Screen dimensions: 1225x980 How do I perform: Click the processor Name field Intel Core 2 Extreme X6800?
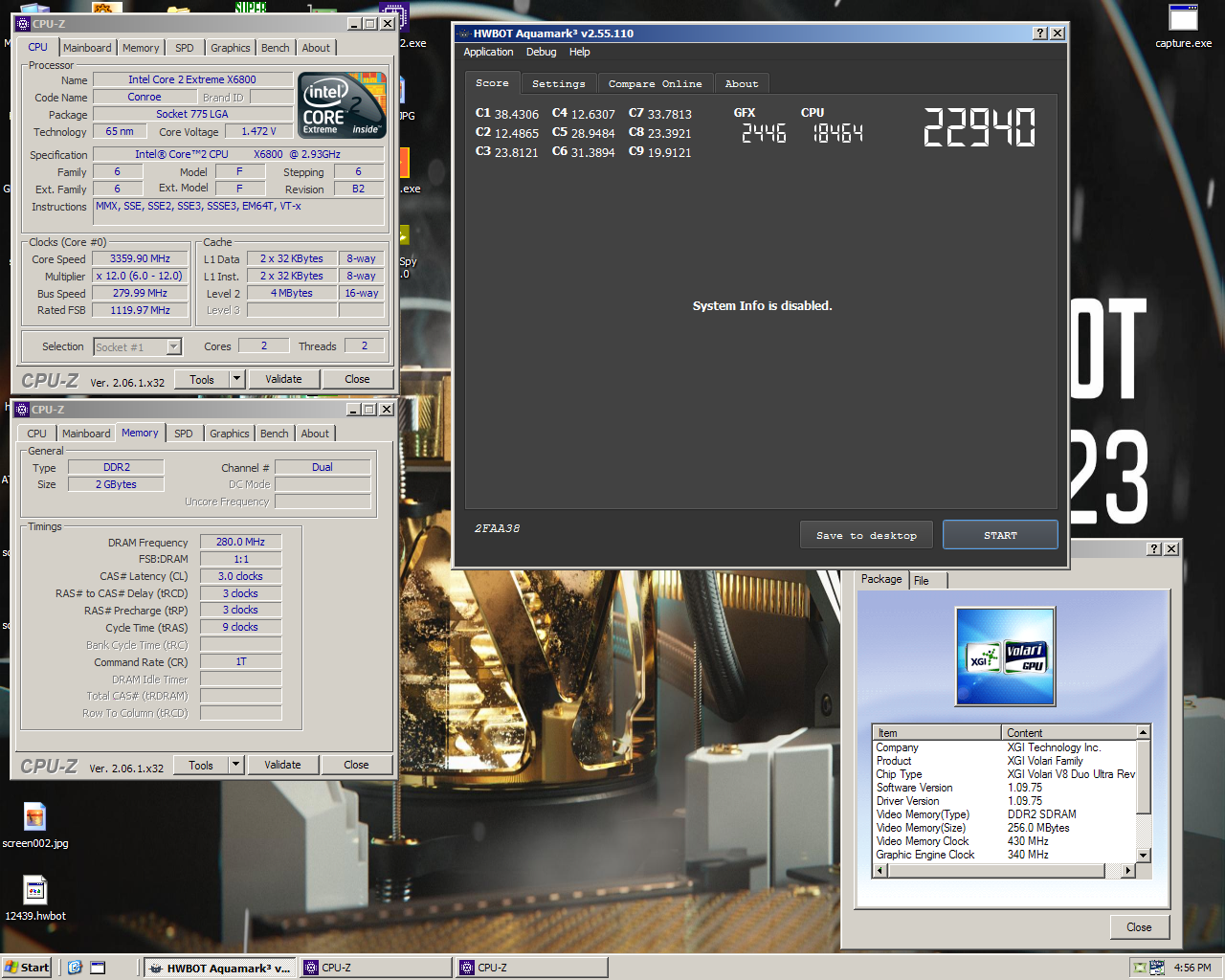point(192,79)
